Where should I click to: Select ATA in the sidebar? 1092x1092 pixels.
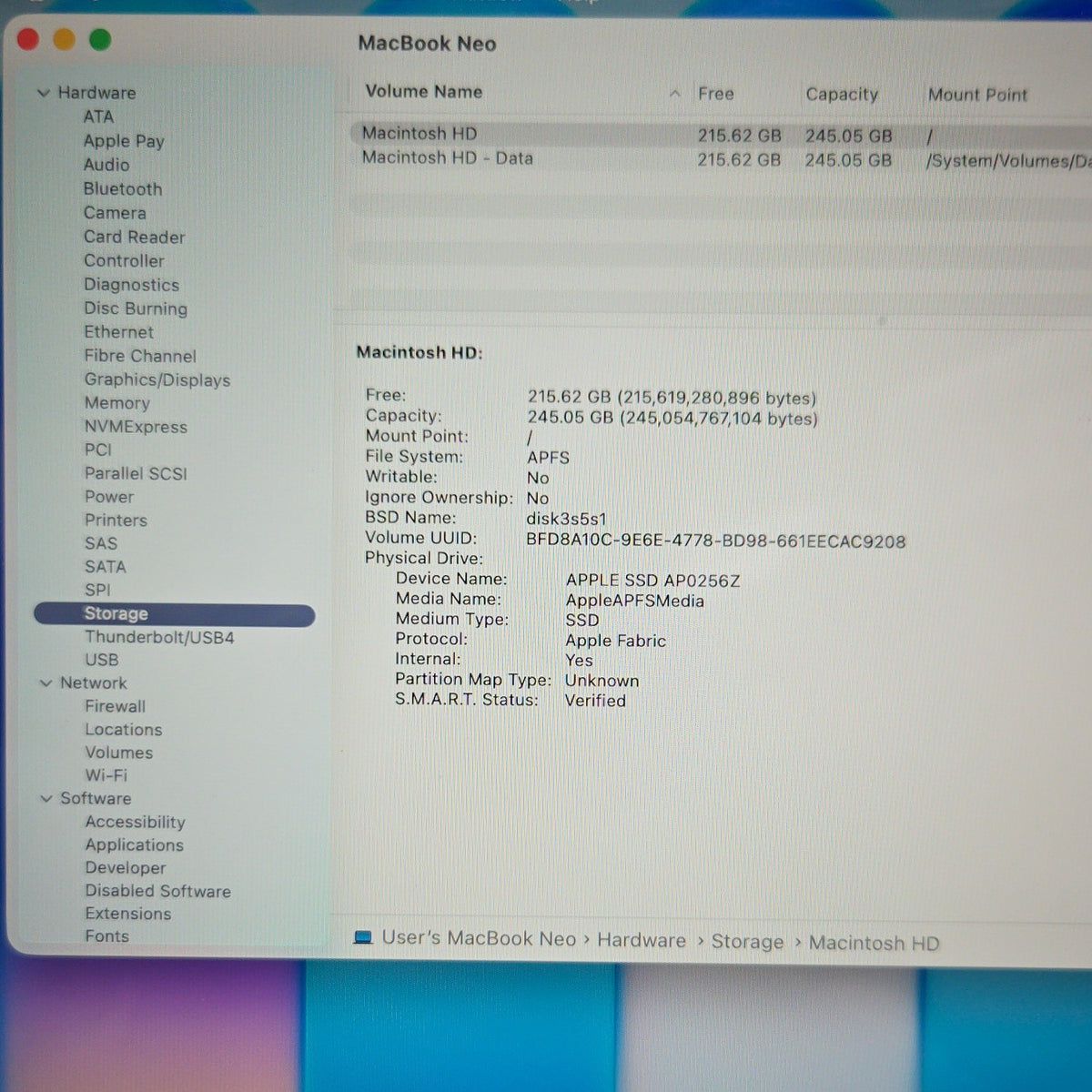(98, 116)
